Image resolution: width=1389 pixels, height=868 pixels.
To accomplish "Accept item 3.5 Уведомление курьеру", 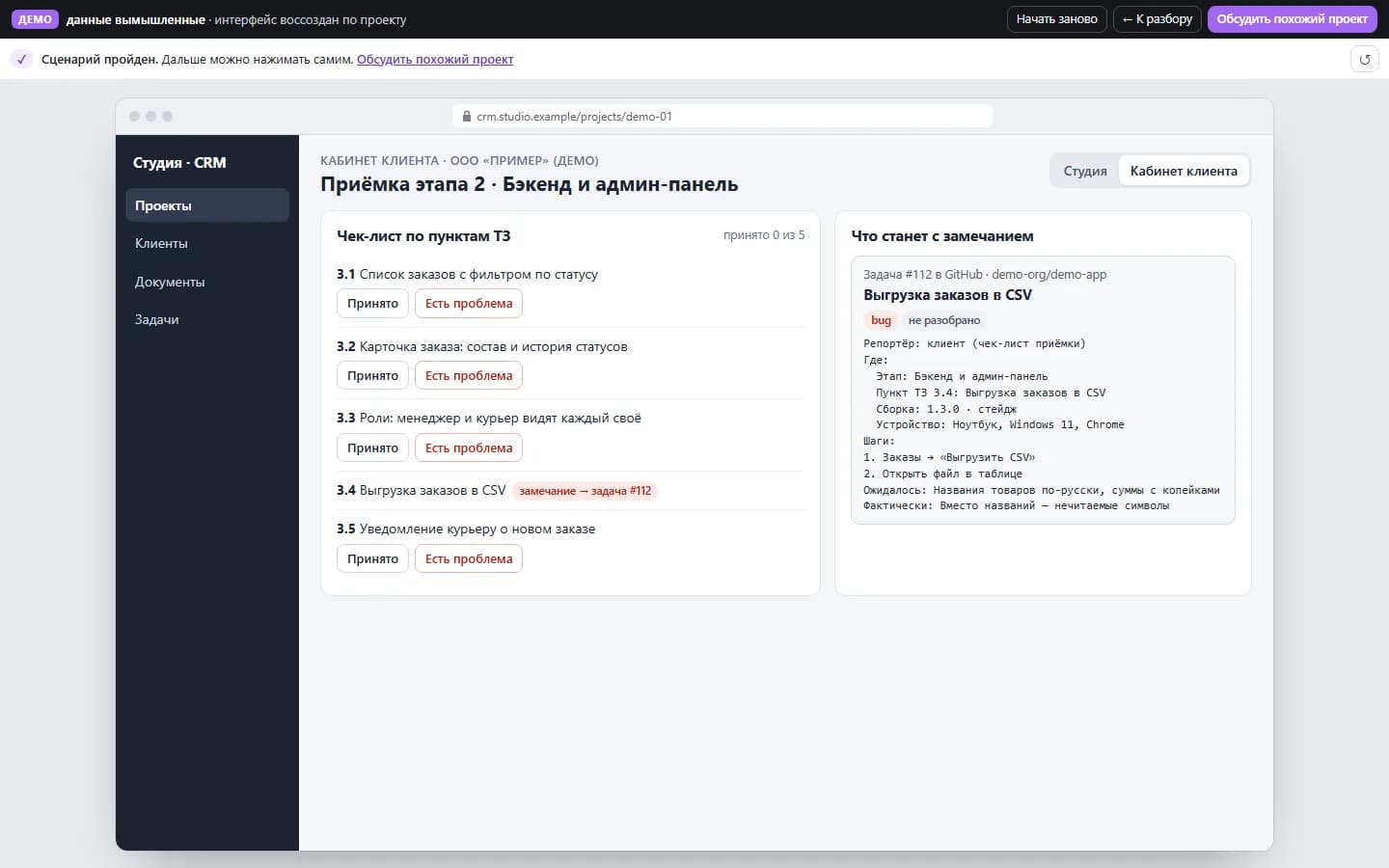I will point(372,559).
